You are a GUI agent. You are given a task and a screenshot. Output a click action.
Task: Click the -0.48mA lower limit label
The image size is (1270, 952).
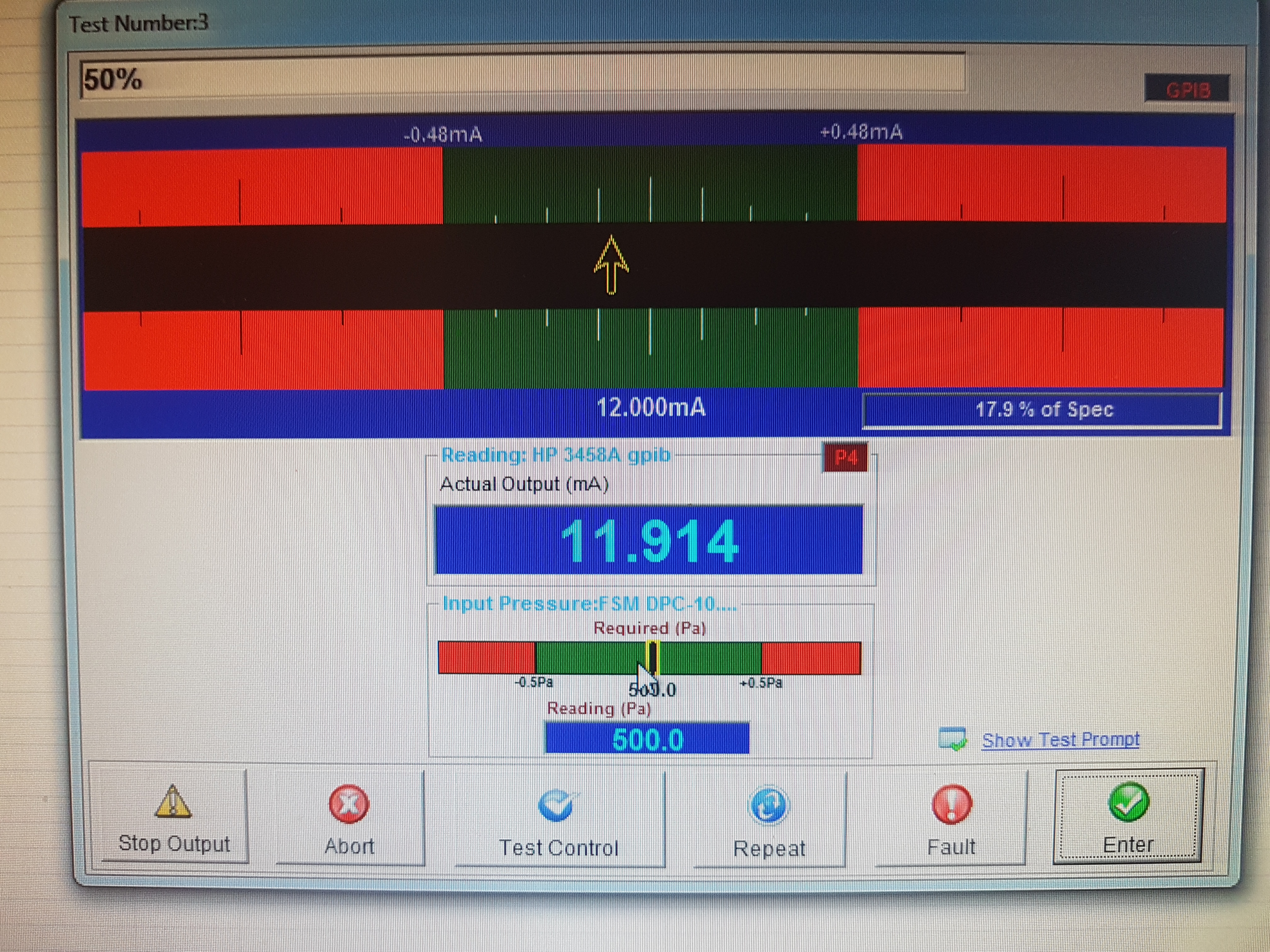443,135
